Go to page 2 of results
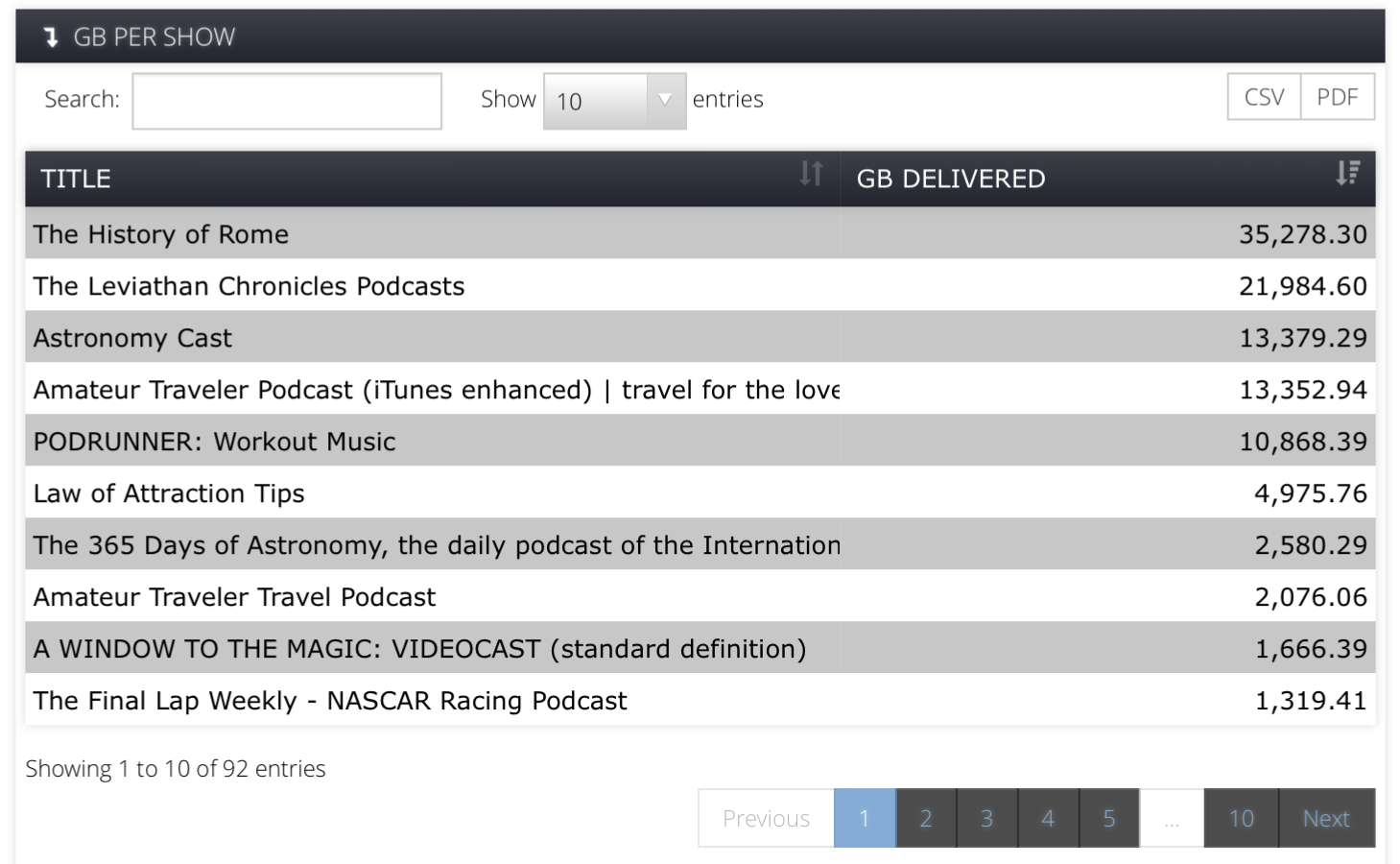This screenshot has height=864, width=1400. click(926, 818)
